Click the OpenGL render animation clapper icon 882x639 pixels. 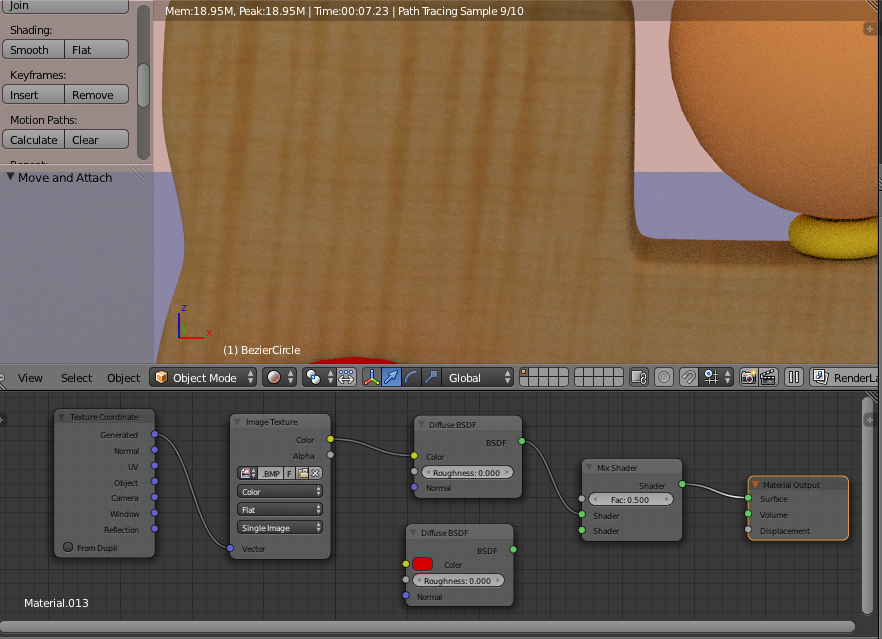click(768, 377)
